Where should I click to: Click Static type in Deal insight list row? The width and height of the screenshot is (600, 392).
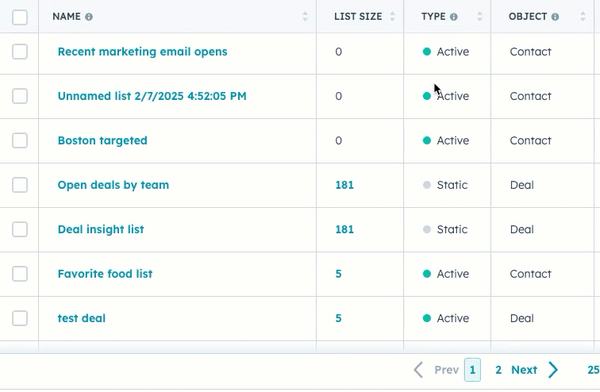coord(445,229)
